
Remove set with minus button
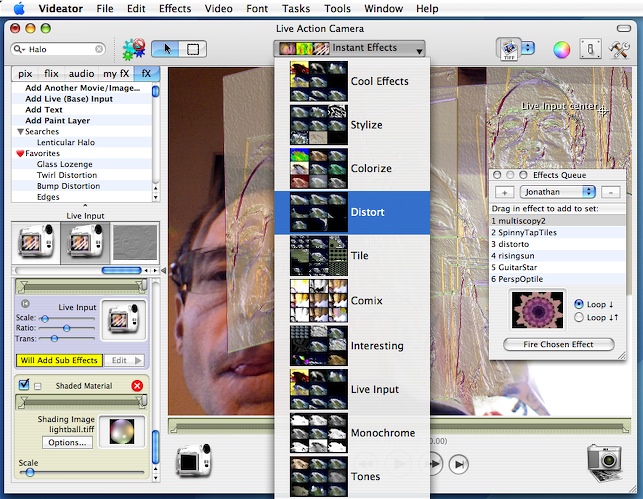pos(611,192)
